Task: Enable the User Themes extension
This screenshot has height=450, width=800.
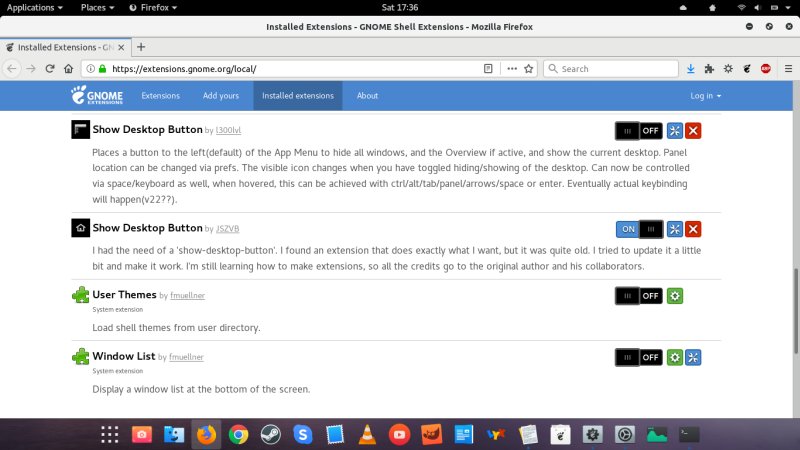Action: (x=639, y=296)
